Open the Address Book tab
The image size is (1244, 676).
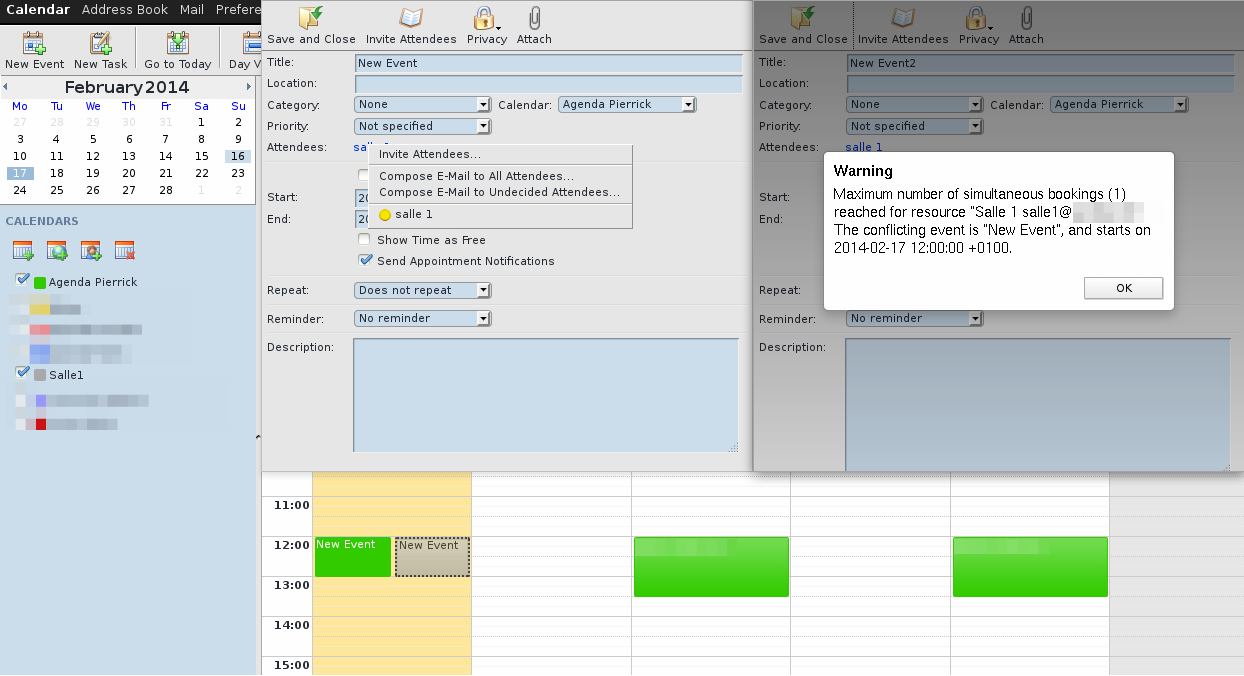point(125,10)
